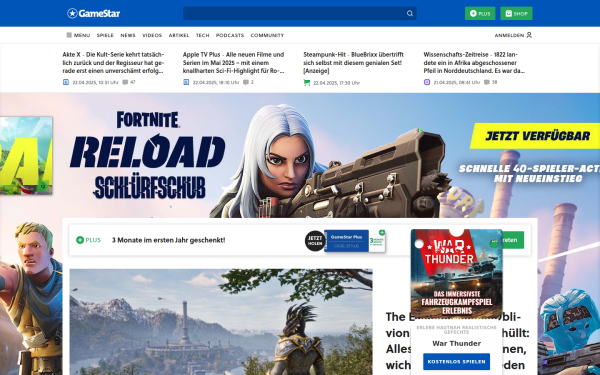Go to ARTIKEL section
The width and height of the screenshot is (600, 375).
click(179, 35)
